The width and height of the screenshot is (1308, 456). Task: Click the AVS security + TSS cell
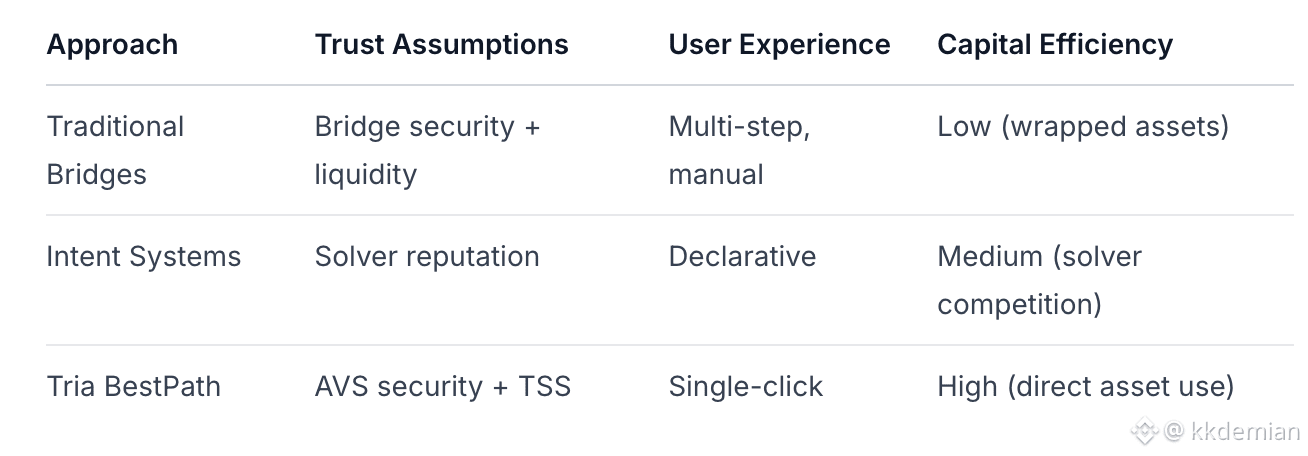tap(442, 387)
